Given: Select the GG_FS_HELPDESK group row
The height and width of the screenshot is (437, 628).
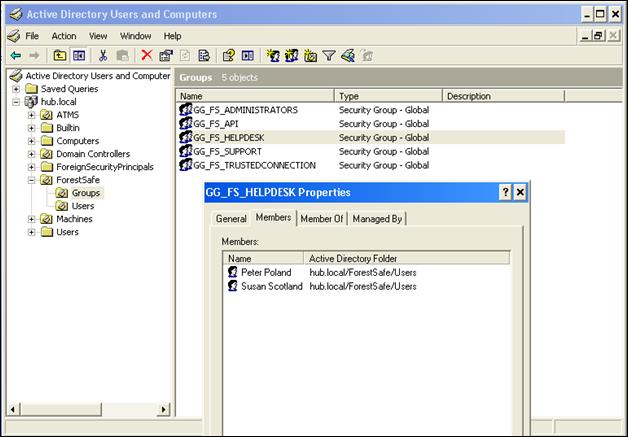Looking at the screenshot, I should pos(370,137).
